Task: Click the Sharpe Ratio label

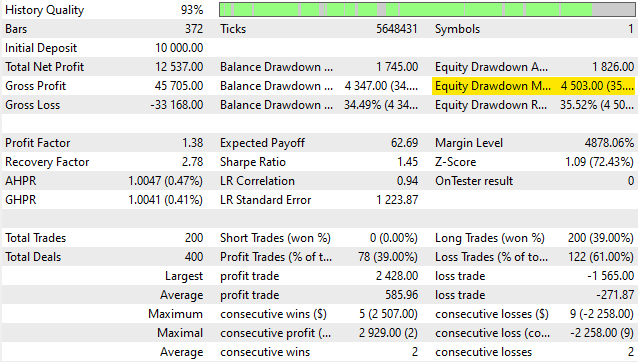Action: click(x=253, y=162)
